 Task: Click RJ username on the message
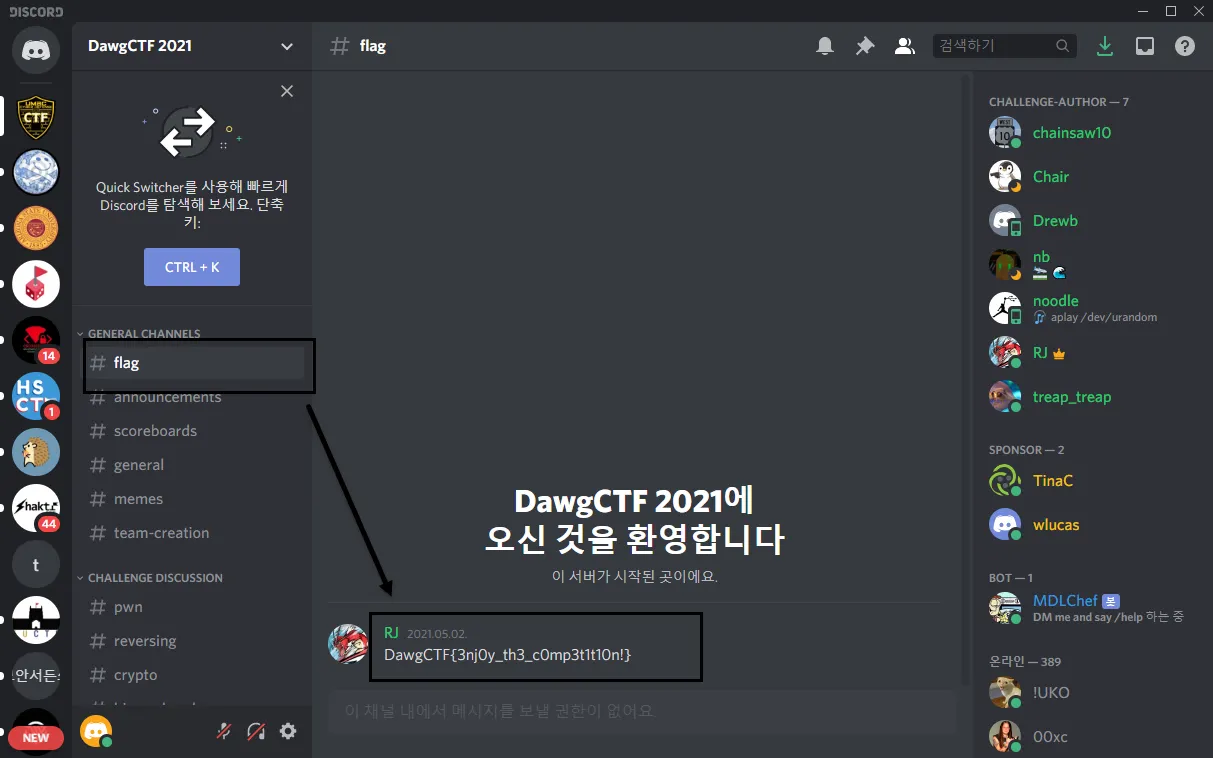coord(391,633)
